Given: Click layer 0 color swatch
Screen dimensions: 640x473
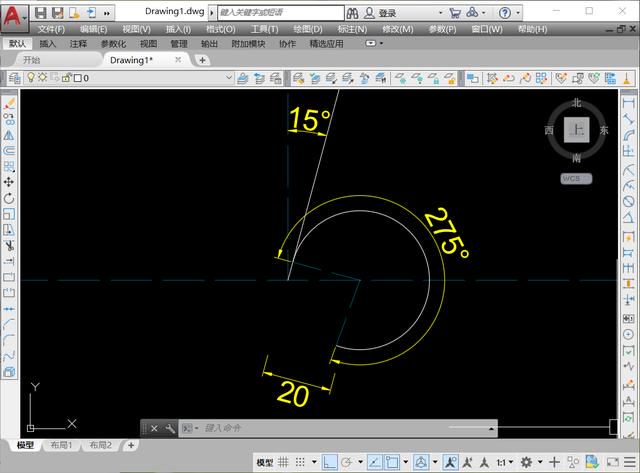Looking at the screenshot, I should (78, 78).
